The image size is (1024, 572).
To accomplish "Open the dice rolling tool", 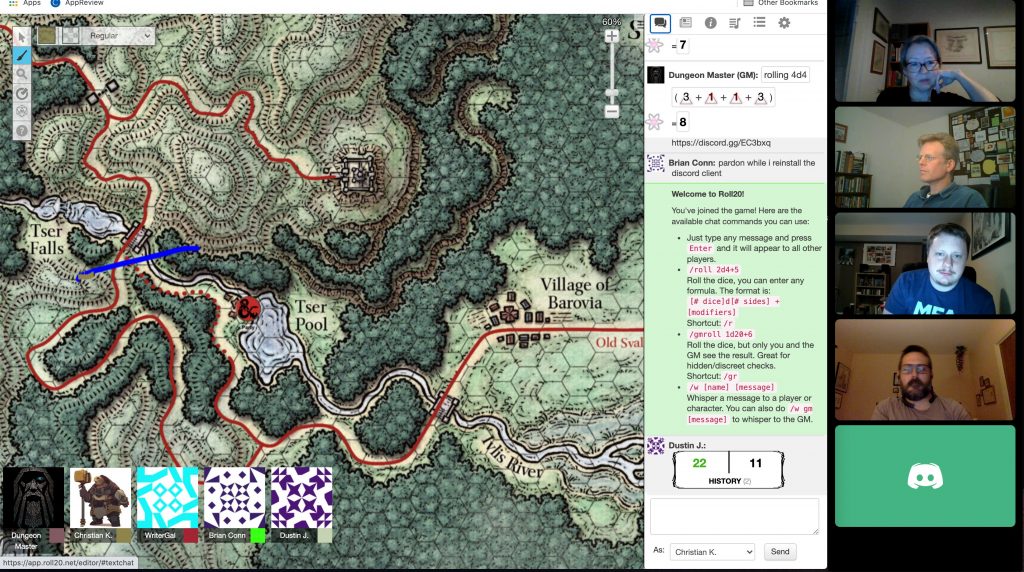I will (x=22, y=111).
